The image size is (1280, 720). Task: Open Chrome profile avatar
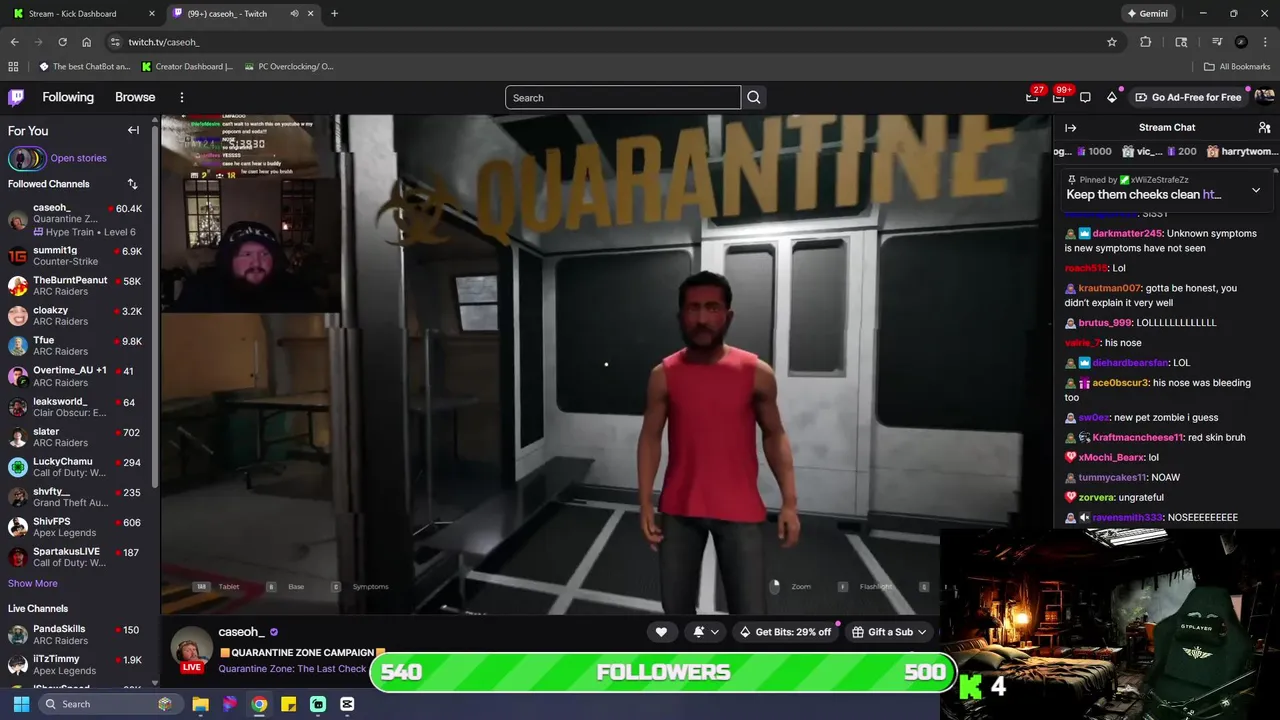click(1241, 42)
